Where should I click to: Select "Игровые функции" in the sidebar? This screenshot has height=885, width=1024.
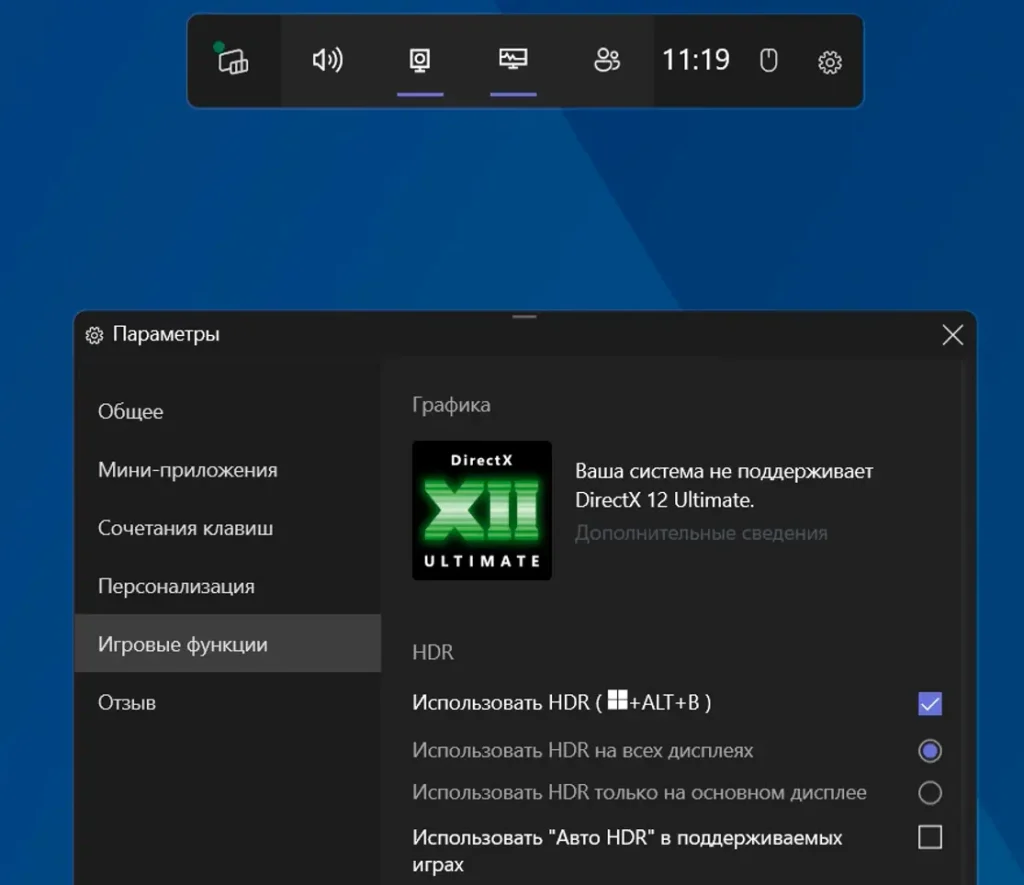183,645
